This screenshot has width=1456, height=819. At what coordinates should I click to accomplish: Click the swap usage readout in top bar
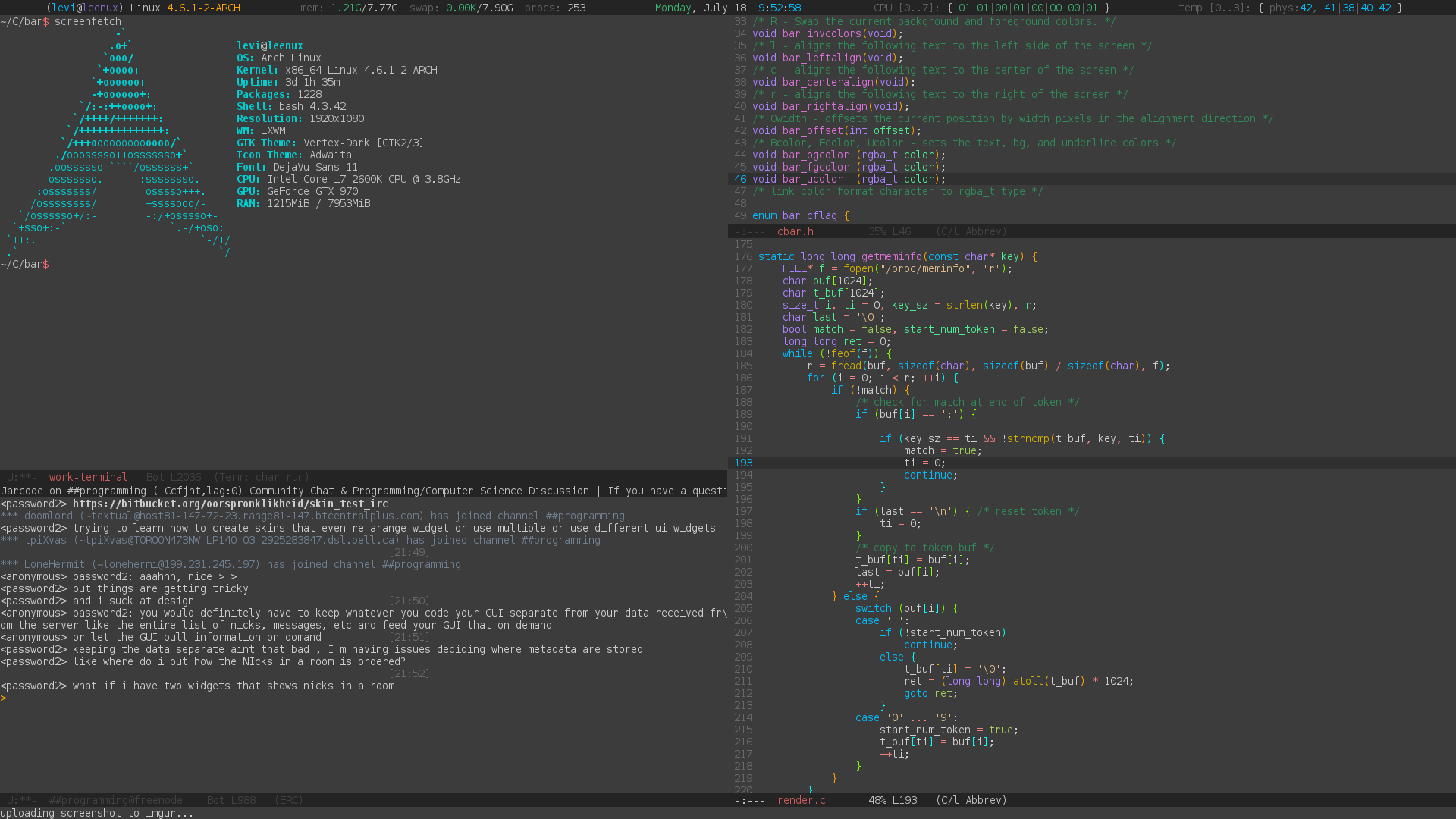pos(461,8)
